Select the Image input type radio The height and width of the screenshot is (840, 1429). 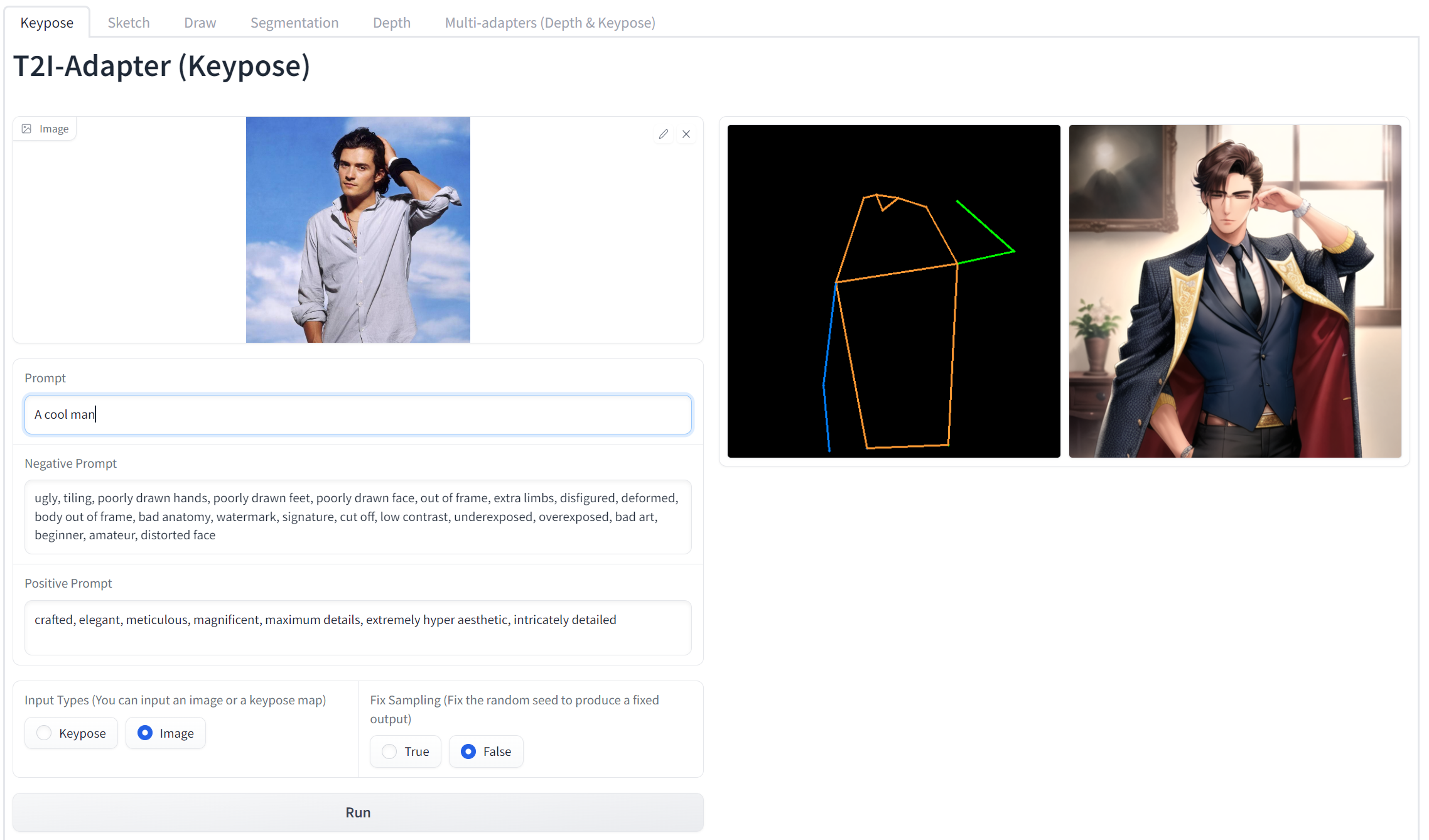coord(145,733)
